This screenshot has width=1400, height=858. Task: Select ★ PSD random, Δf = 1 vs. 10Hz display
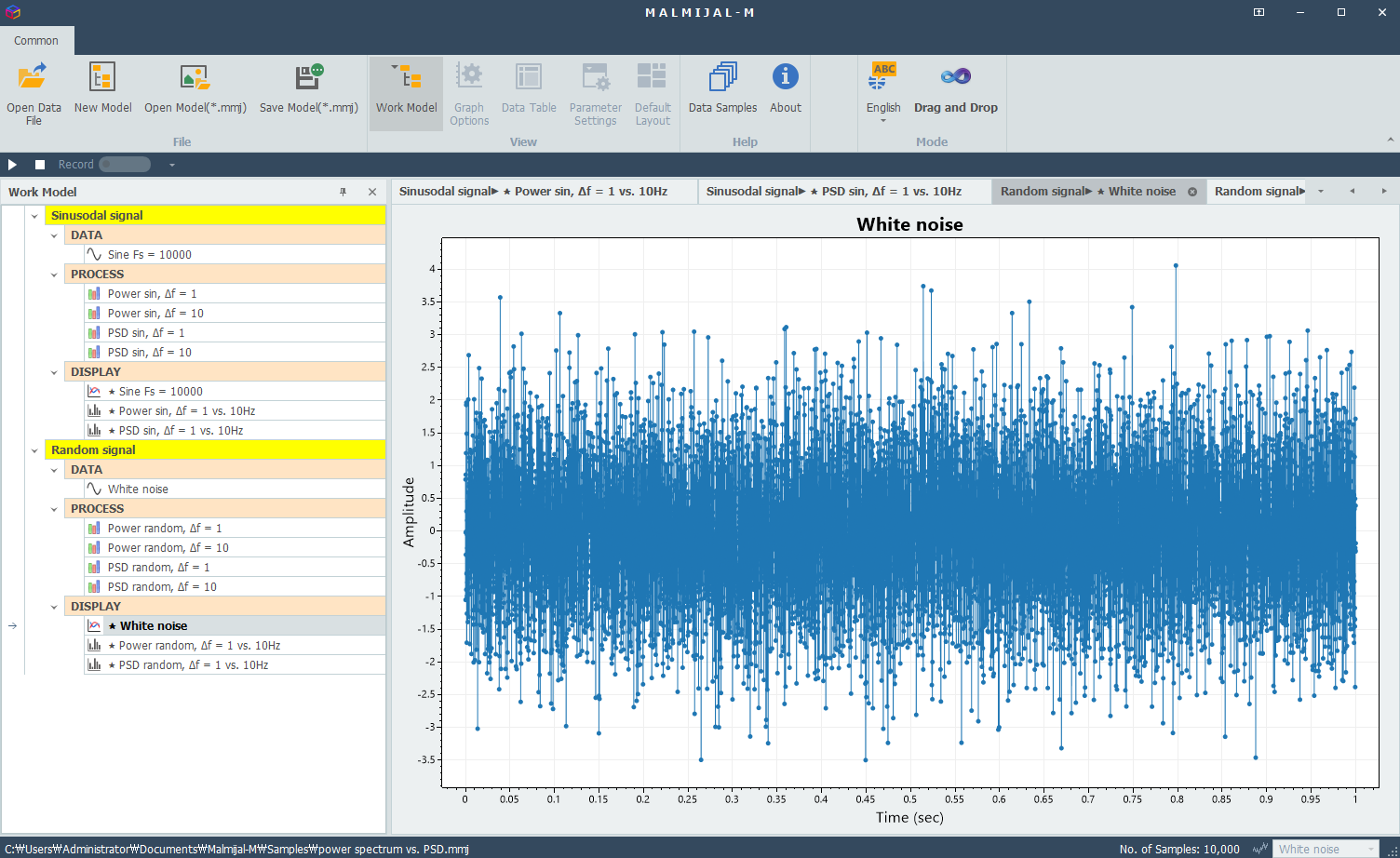coord(235,664)
